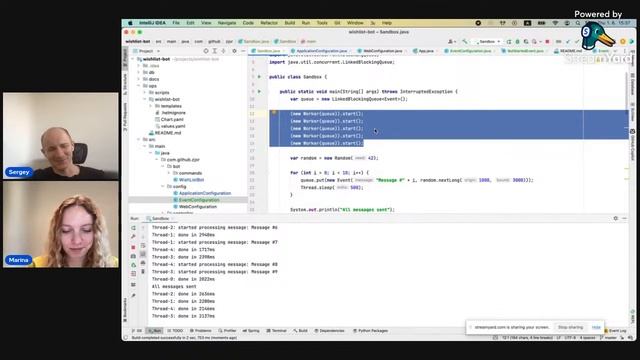
Task: Run main method from gutter arrow
Action: 259,91
